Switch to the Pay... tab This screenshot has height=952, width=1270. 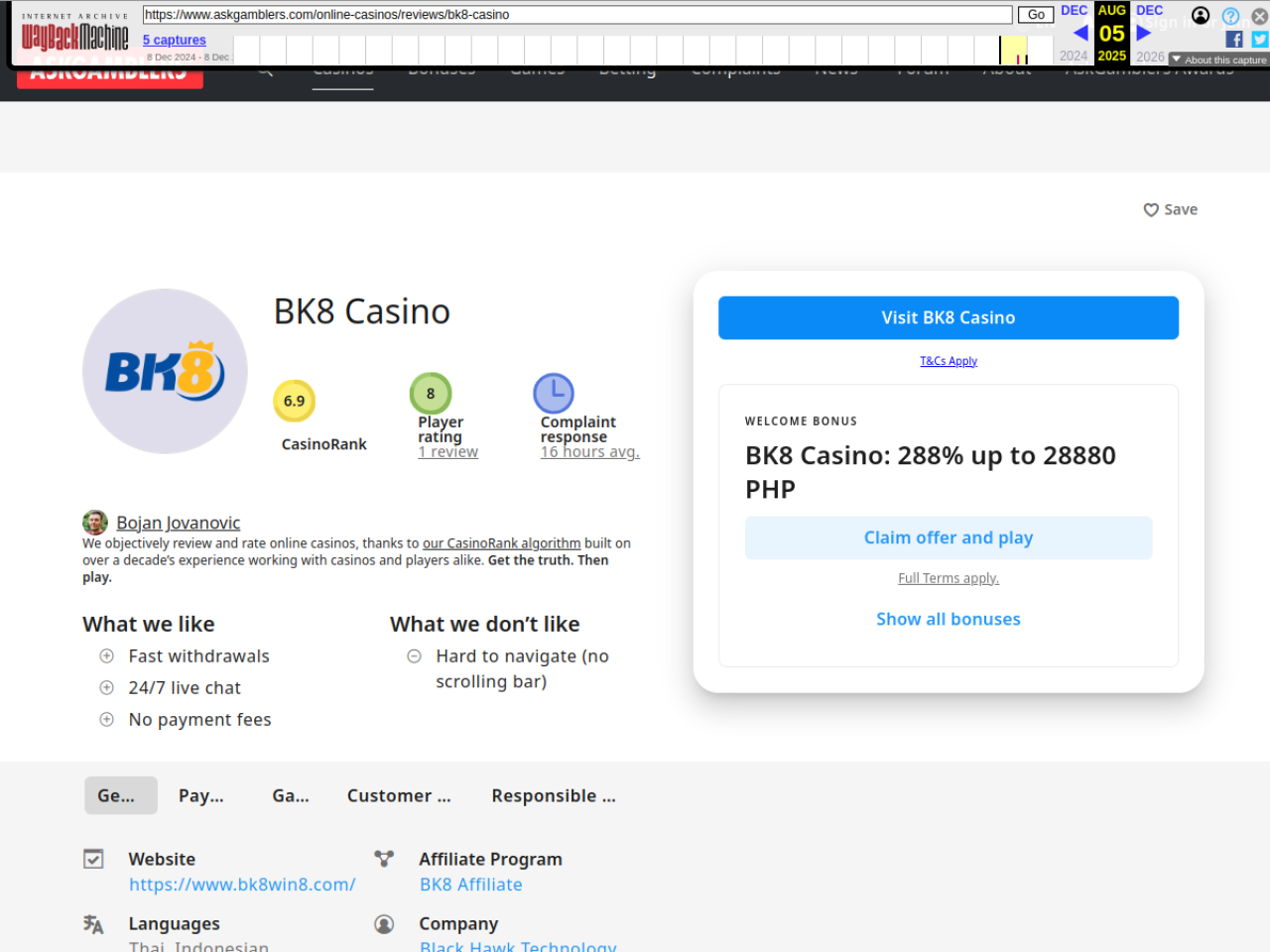pyautogui.click(x=201, y=795)
